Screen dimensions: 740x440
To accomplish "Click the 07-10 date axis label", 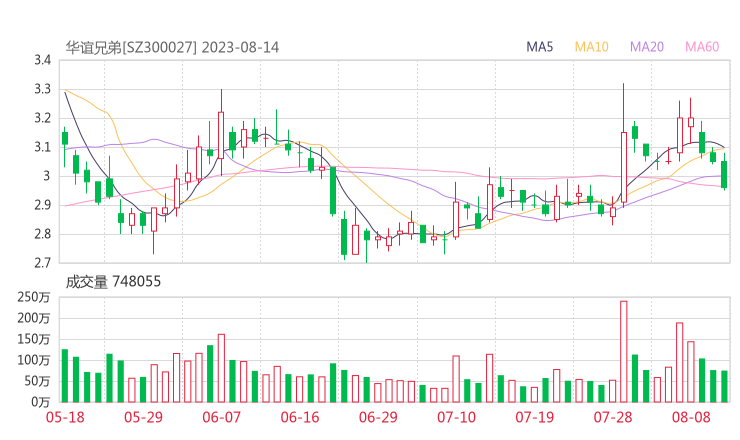I will pyautogui.click(x=456, y=417).
